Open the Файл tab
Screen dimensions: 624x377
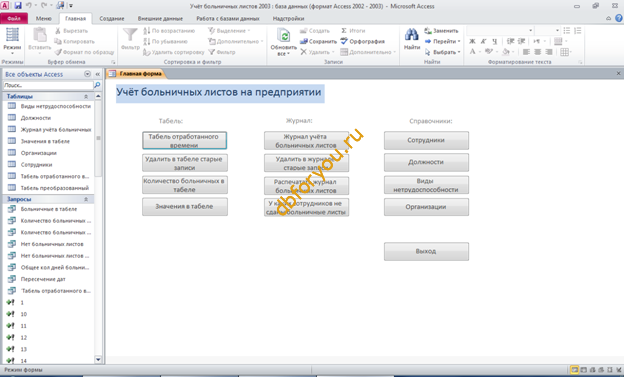click(x=14, y=18)
